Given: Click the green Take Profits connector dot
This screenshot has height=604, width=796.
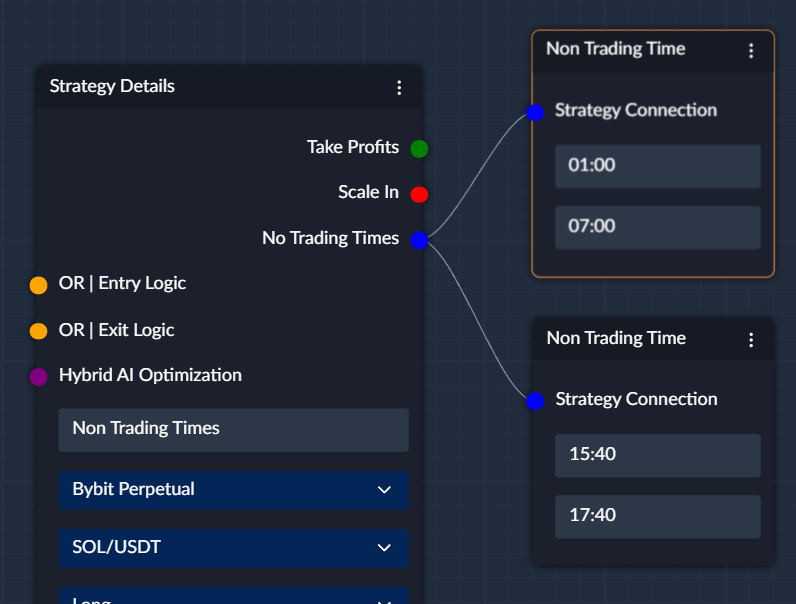Looking at the screenshot, I should point(419,149).
